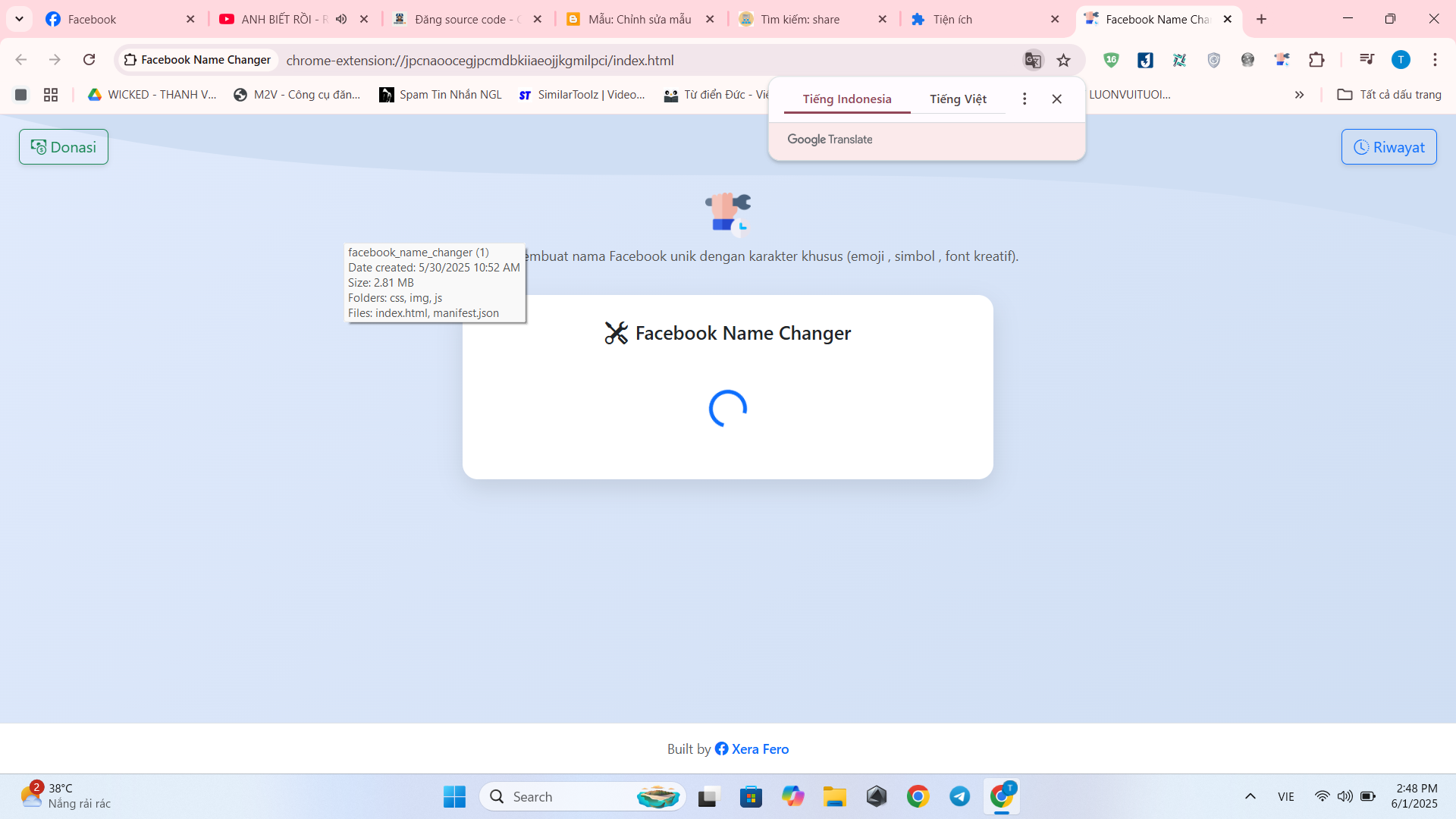
Task: Click the Facebook Name Changer site chip
Action: point(197,60)
